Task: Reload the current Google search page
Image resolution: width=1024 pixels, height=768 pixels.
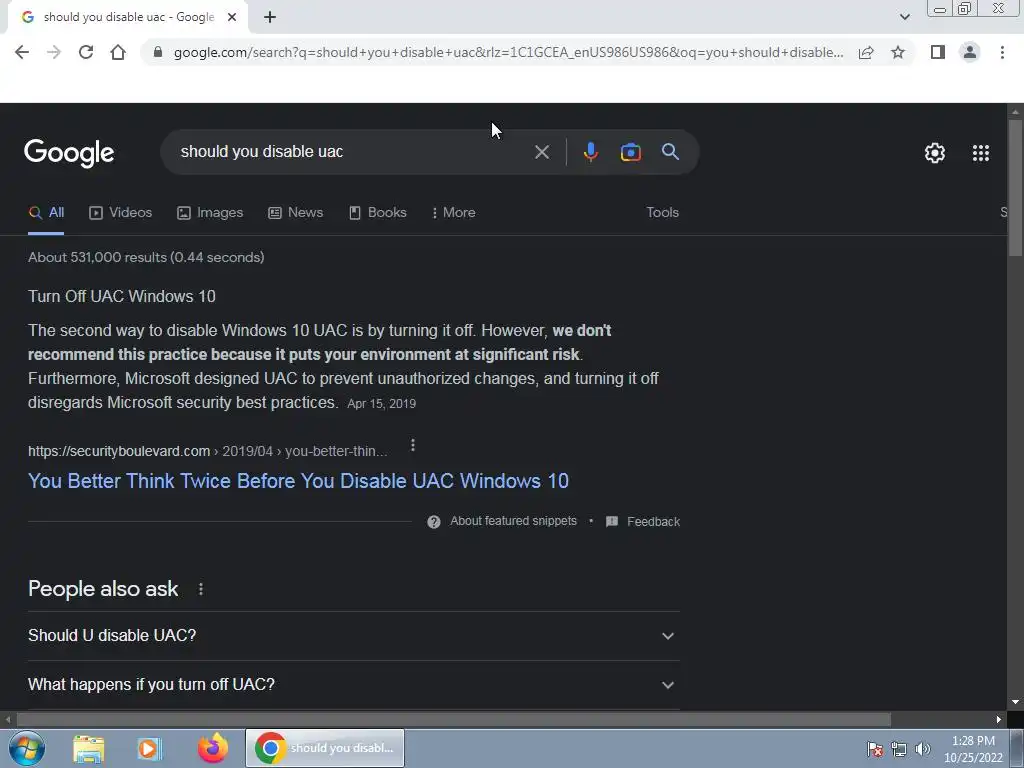Action: pos(86,52)
